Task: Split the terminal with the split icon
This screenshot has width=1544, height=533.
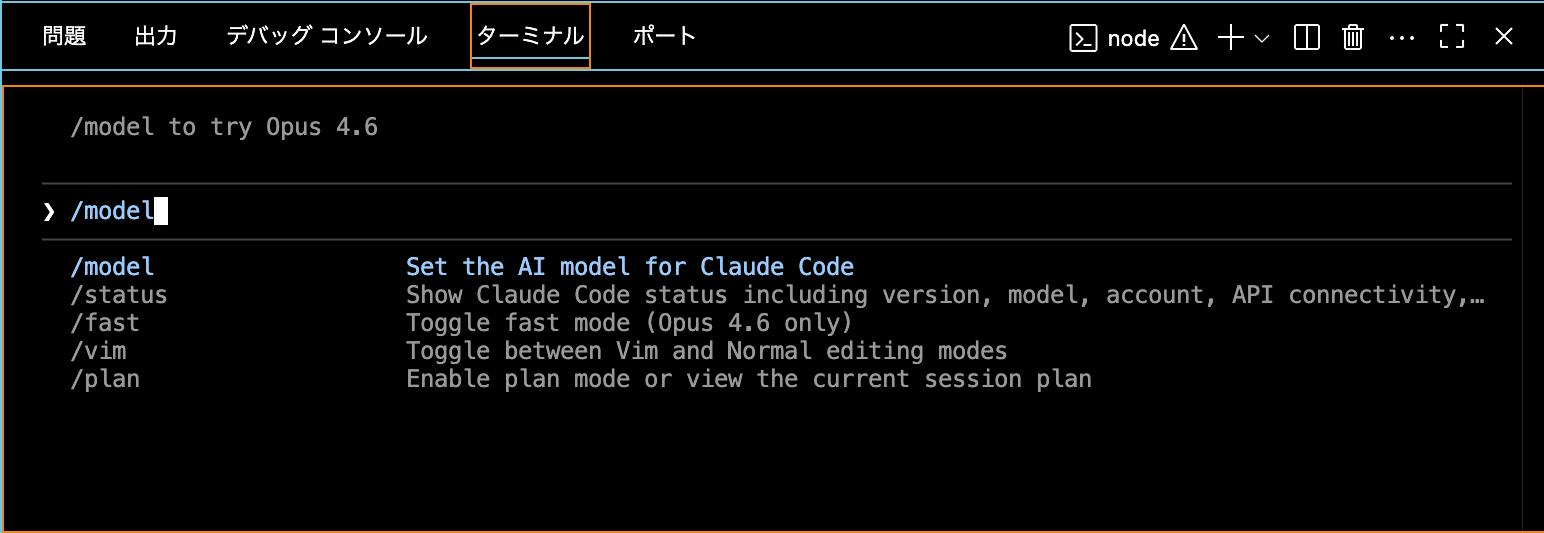Action: [1306, 38]
